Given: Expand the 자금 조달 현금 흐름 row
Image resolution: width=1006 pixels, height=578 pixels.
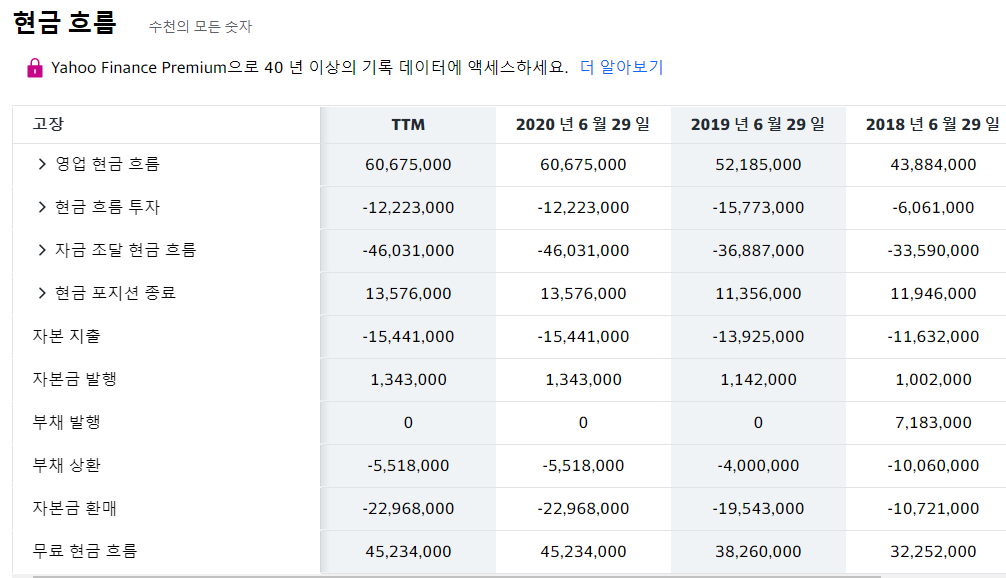Looking at the screenshot, I should pyautogui.click(x=42, y=250).
